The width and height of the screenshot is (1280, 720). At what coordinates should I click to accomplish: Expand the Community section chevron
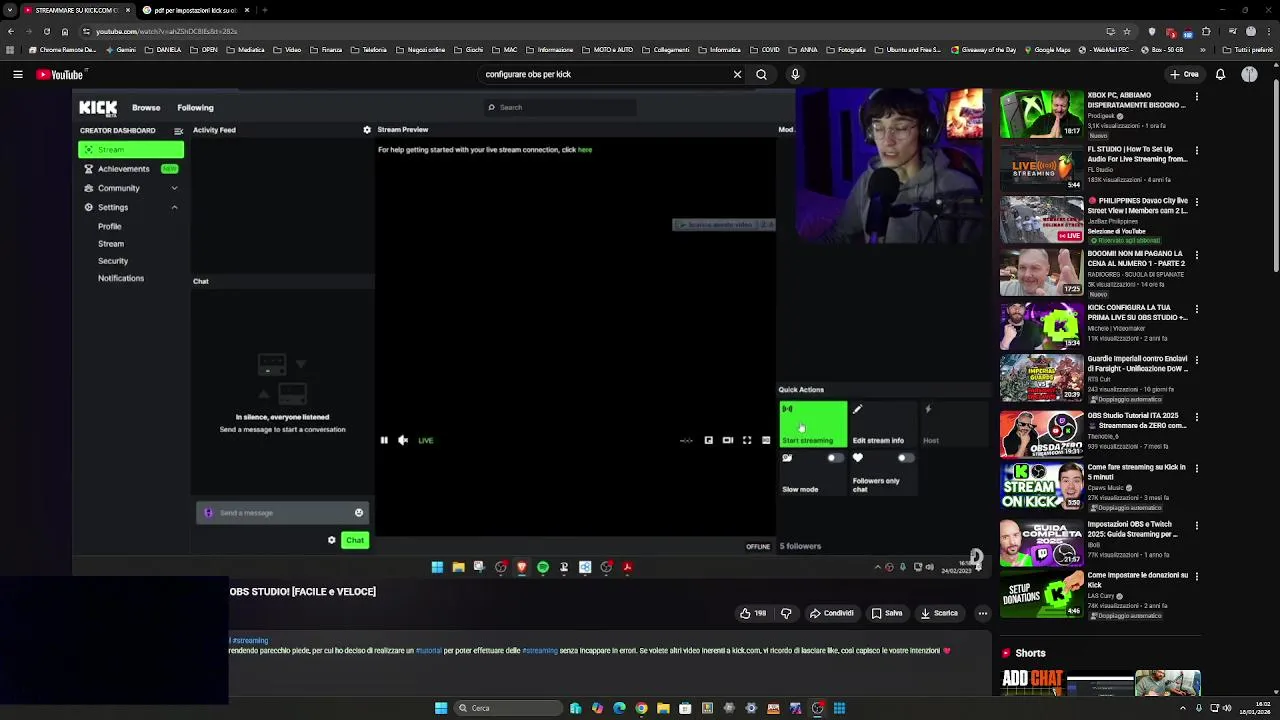click(x=174, y=188)
